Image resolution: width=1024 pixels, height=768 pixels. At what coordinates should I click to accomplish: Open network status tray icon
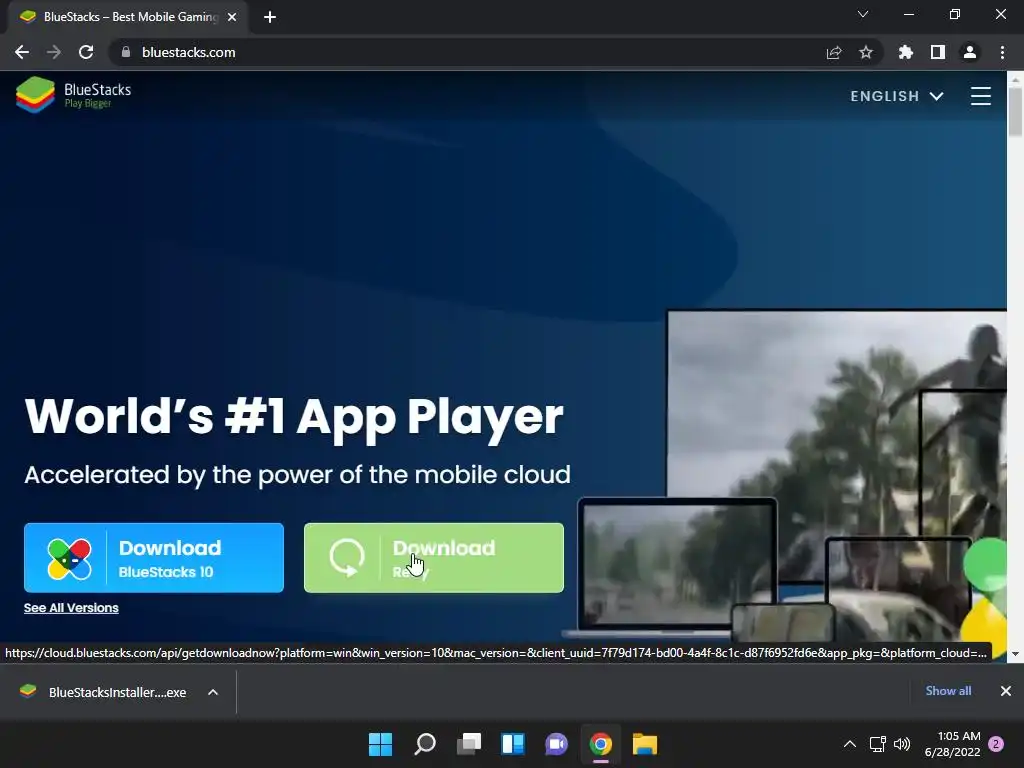pos(877,744)
